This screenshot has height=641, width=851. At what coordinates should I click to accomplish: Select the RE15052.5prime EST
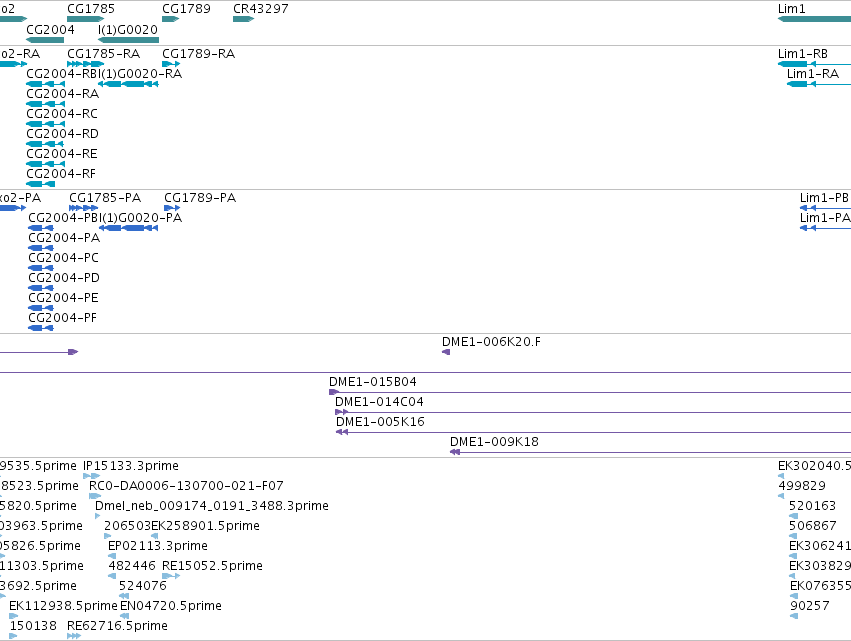click(171, 576)
